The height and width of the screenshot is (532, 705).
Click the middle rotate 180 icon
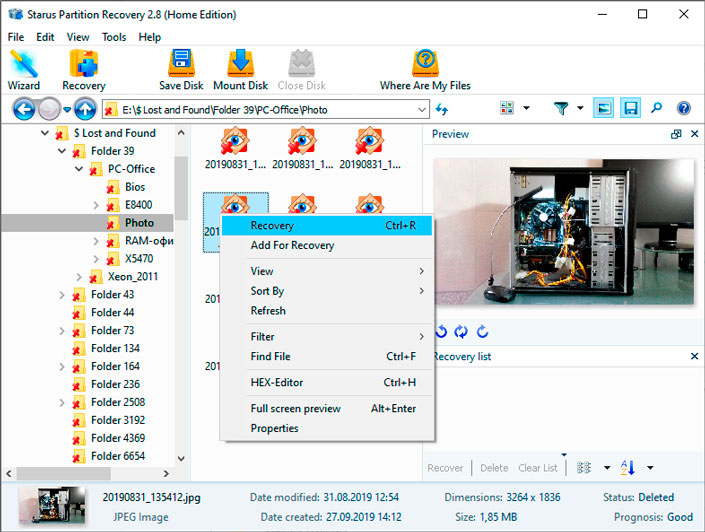(461, 331)
